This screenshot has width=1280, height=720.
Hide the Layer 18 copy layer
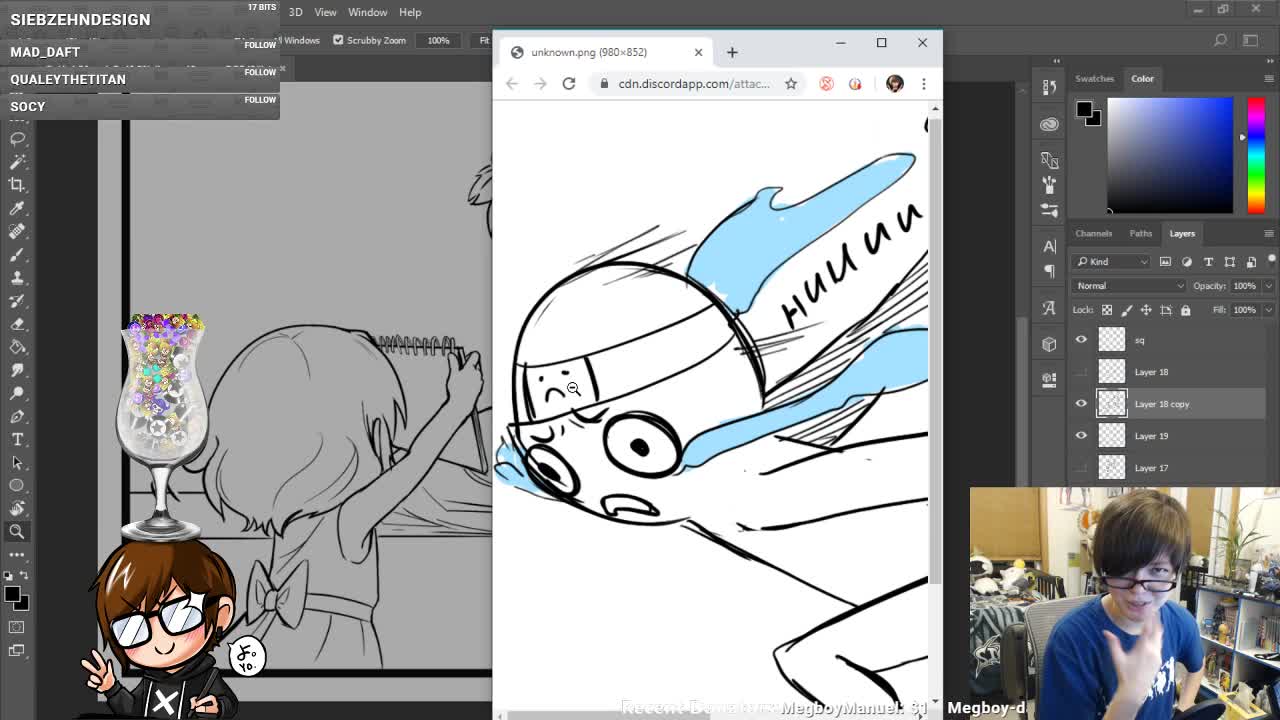pos(1081,404)
